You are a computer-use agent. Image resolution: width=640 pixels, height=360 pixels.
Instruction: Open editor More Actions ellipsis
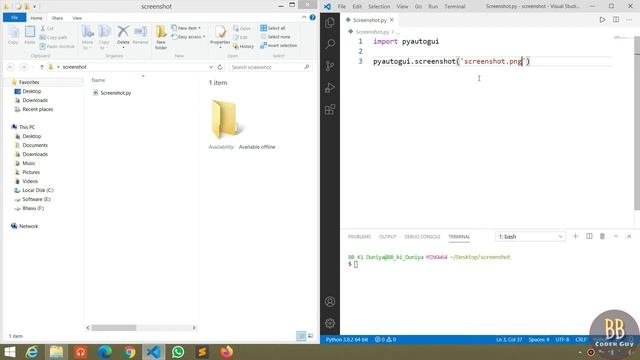[x=629, y=20]
